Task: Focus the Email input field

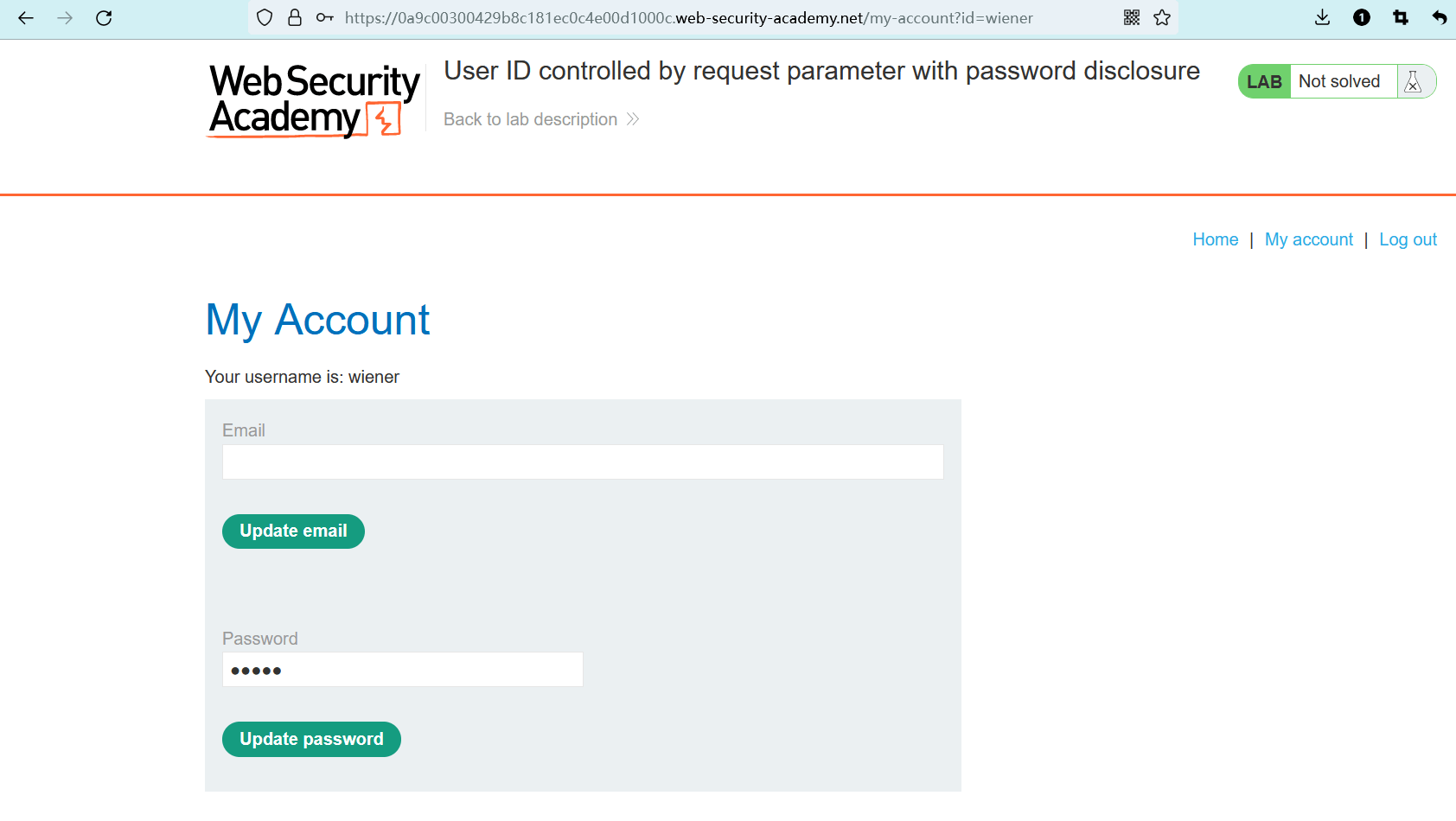Action: pyautogui.click(x=583, y=462)
